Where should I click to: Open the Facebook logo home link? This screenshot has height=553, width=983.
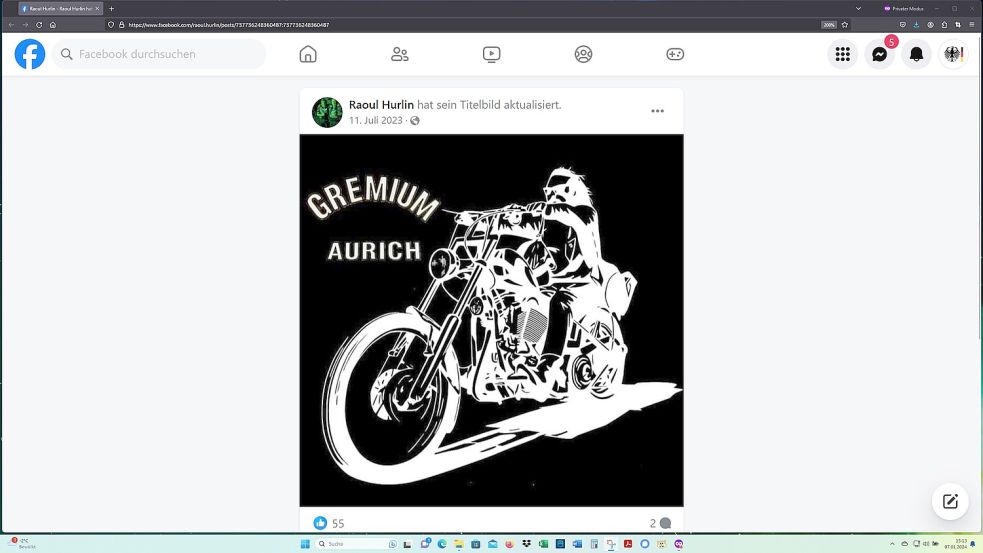(30, 54)
